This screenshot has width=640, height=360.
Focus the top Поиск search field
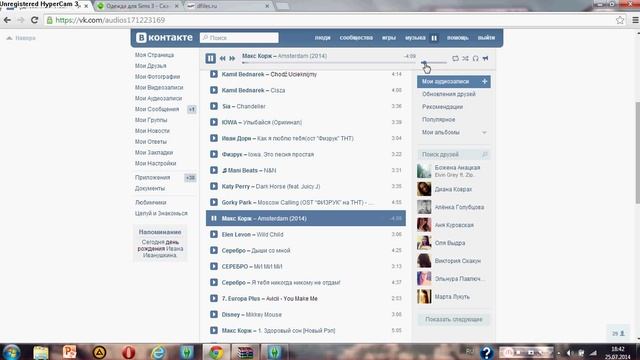tap(239, 38)
